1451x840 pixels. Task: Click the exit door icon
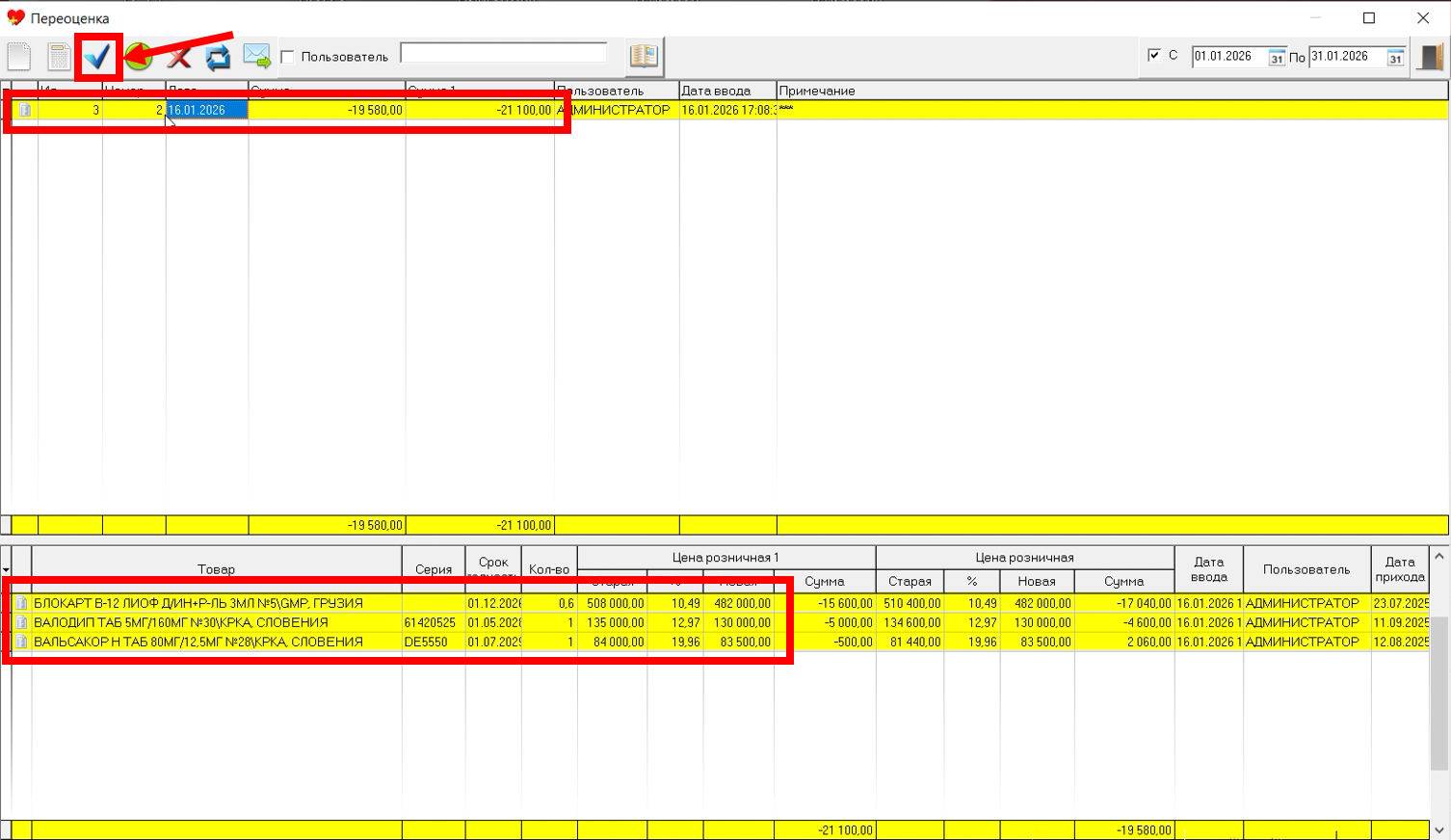[x=1432, y=57]
